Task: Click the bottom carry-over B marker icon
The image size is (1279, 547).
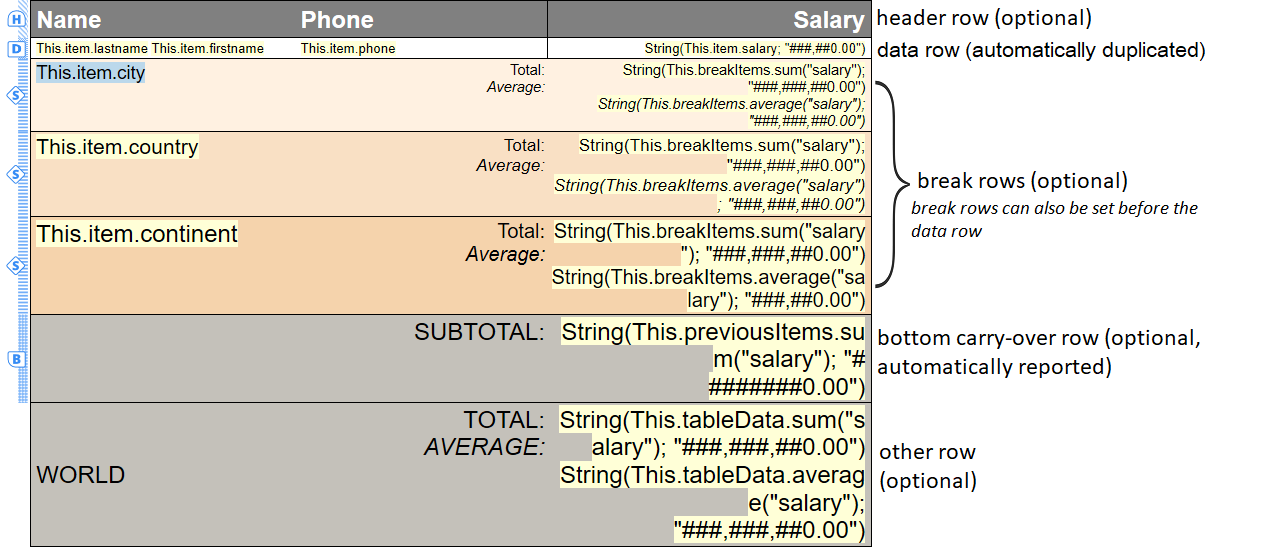Action: (16, 358)
